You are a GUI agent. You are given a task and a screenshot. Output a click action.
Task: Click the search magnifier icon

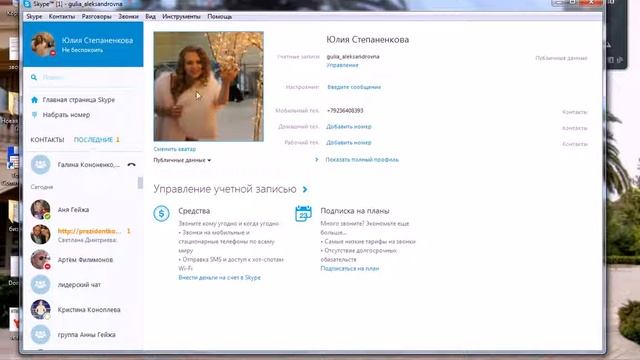pos(34,77)
